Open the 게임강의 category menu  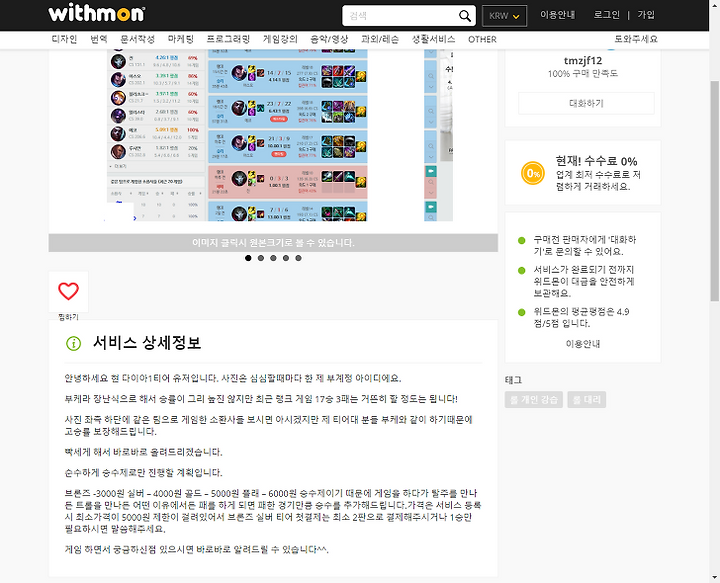(280, 39)
